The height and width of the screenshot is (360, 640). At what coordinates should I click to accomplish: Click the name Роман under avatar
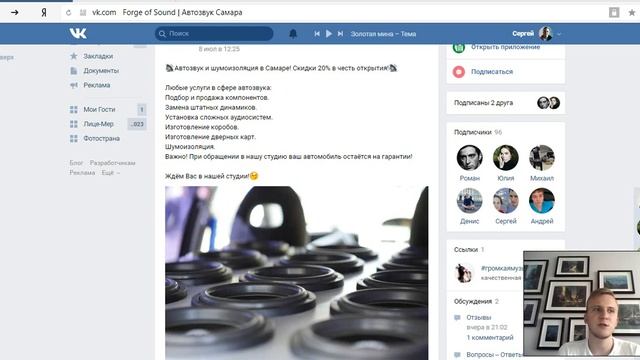tap(469, 178)
